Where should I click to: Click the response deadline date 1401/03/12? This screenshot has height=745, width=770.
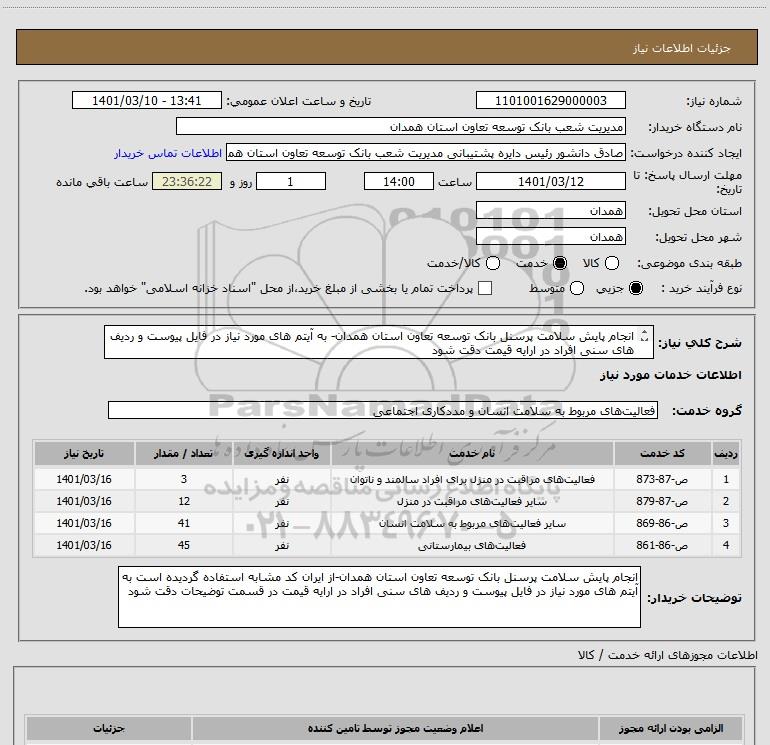550,181
